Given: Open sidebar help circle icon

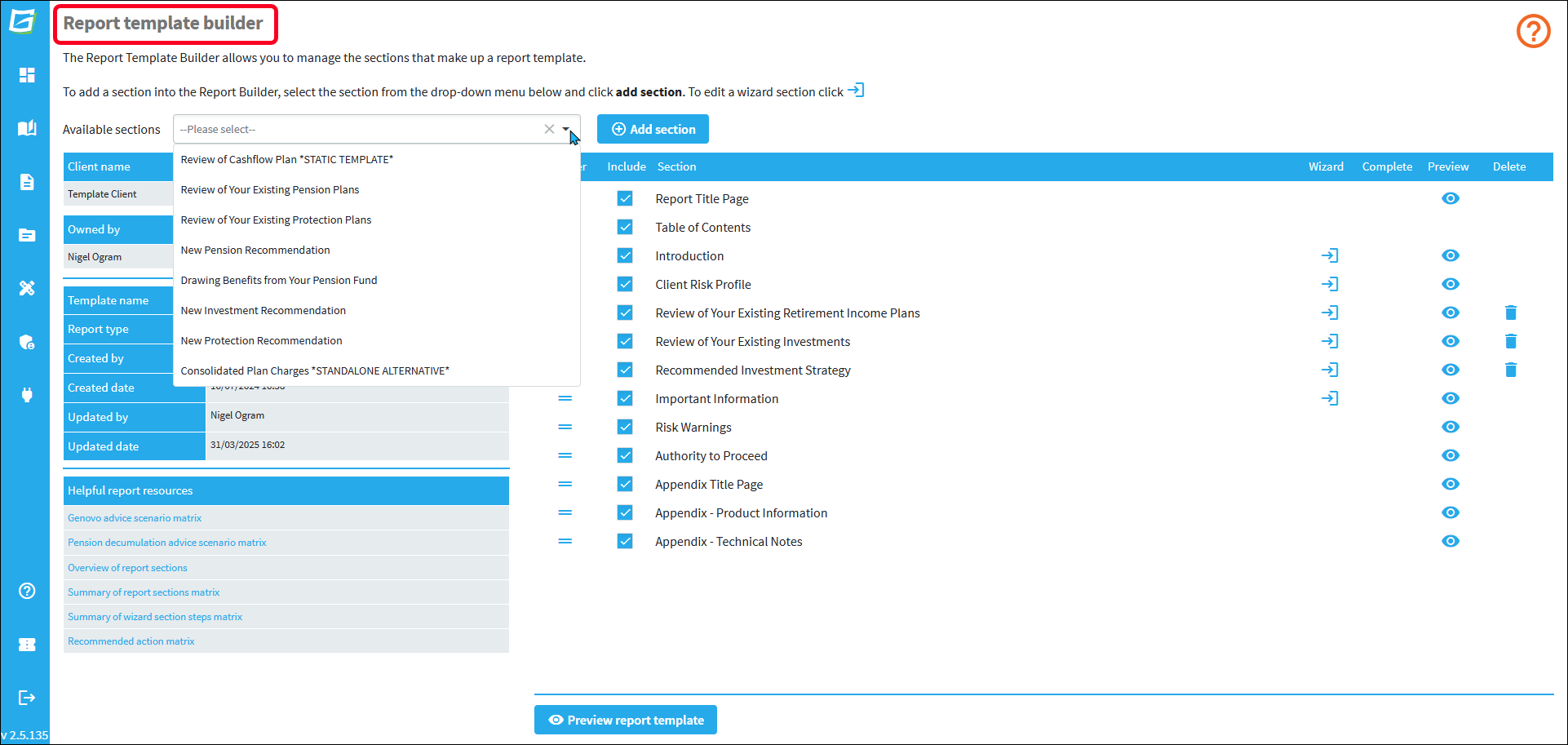Looking at the screenshot, I should pyautogui.click(x=27, y=591).
